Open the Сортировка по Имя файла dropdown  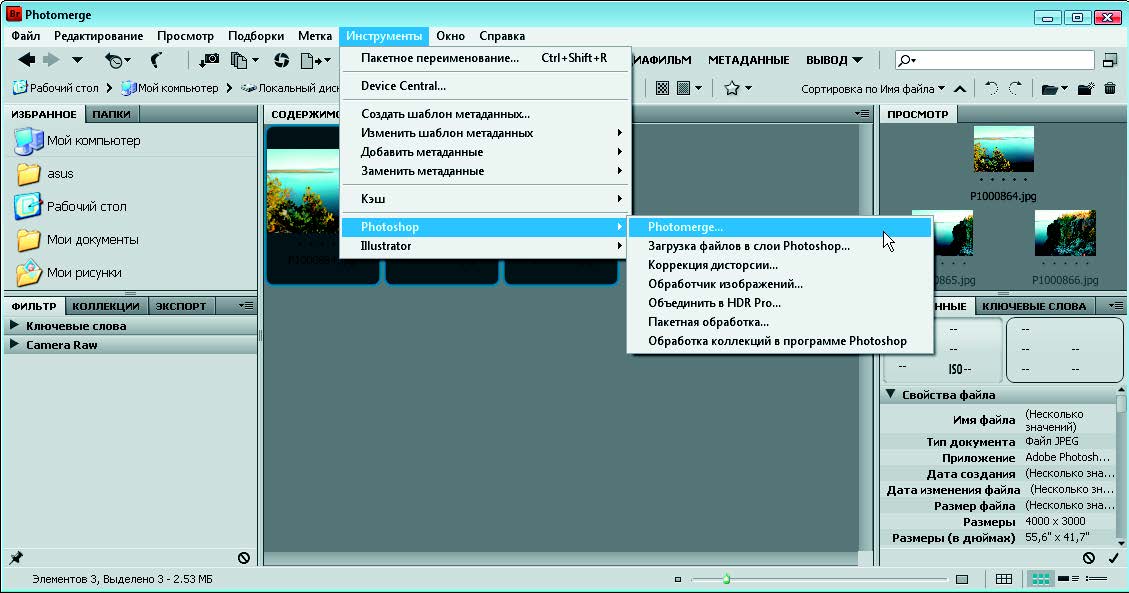[x=873, y=89]
